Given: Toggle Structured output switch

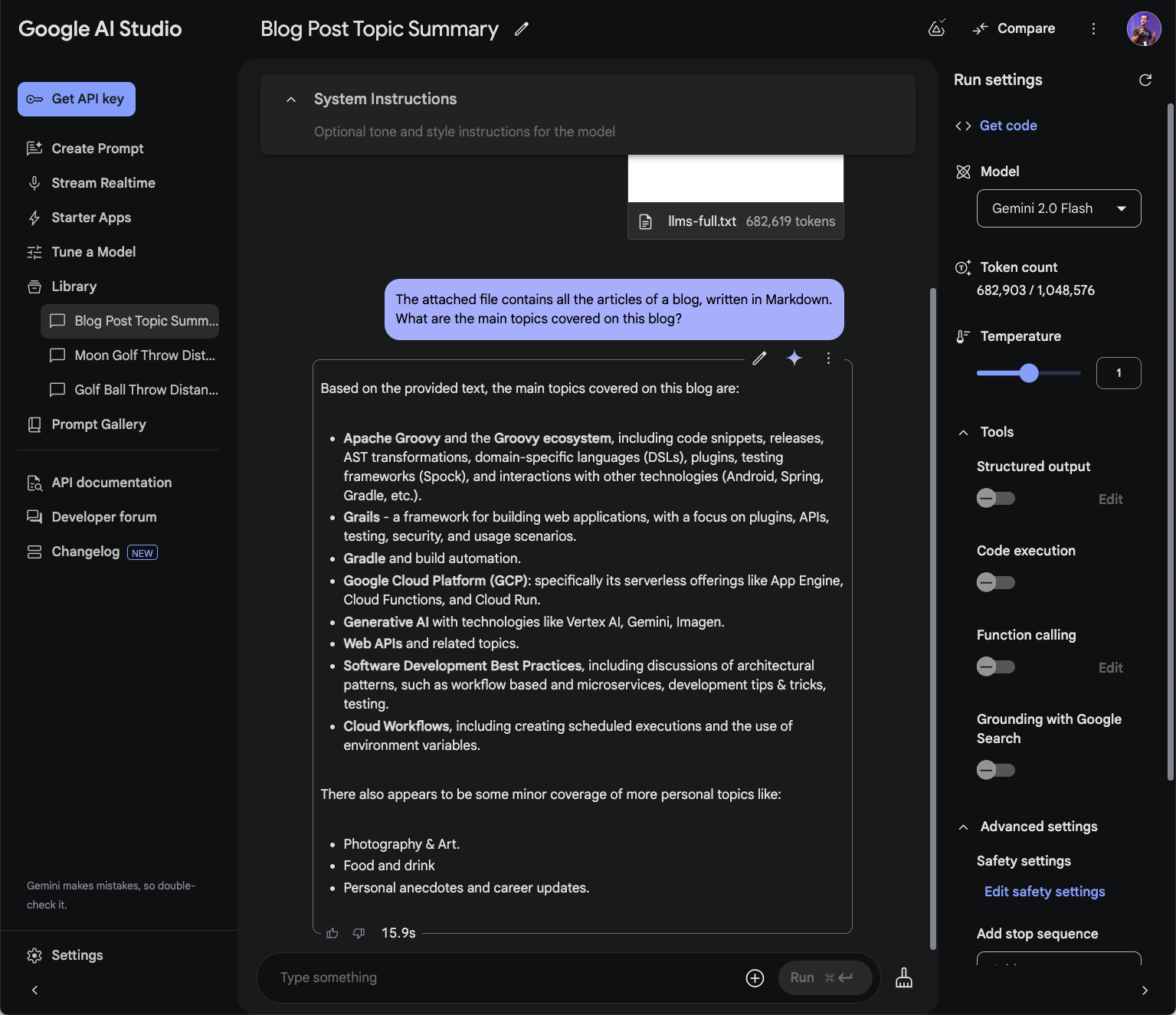Looking at the screenshot, I should pos(995,498).
